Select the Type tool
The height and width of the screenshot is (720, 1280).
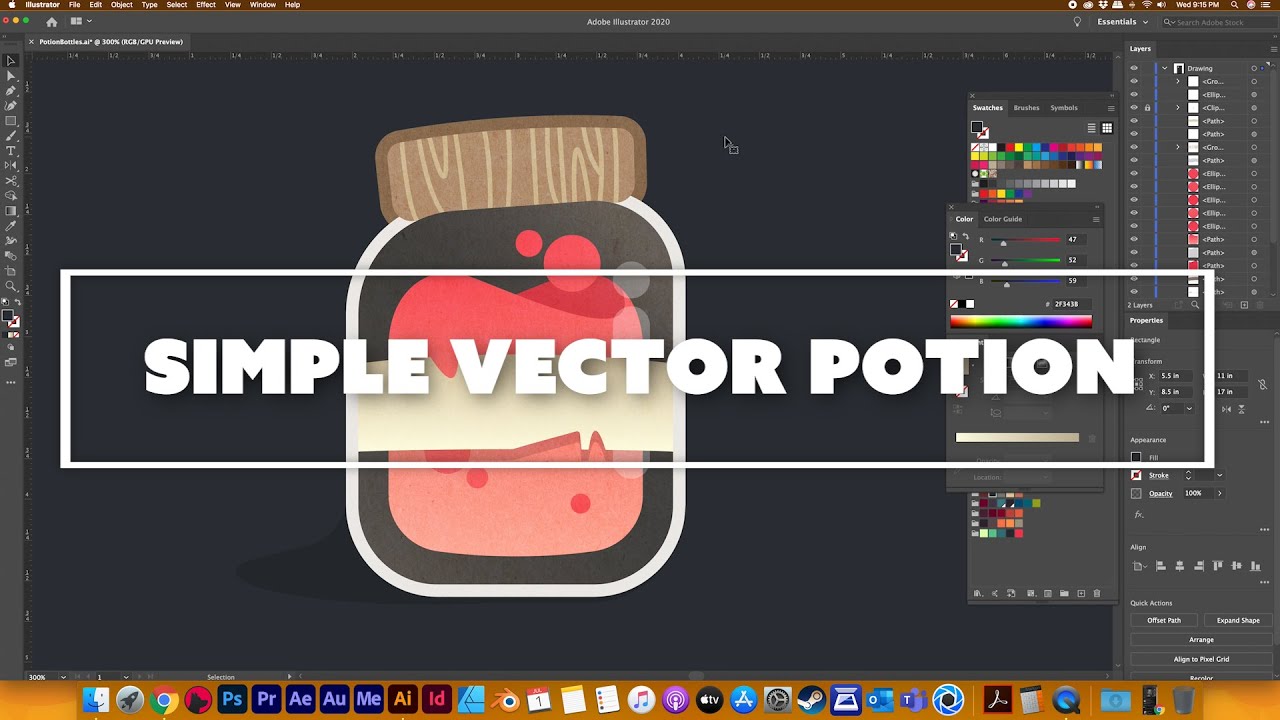tap(11, 151)
